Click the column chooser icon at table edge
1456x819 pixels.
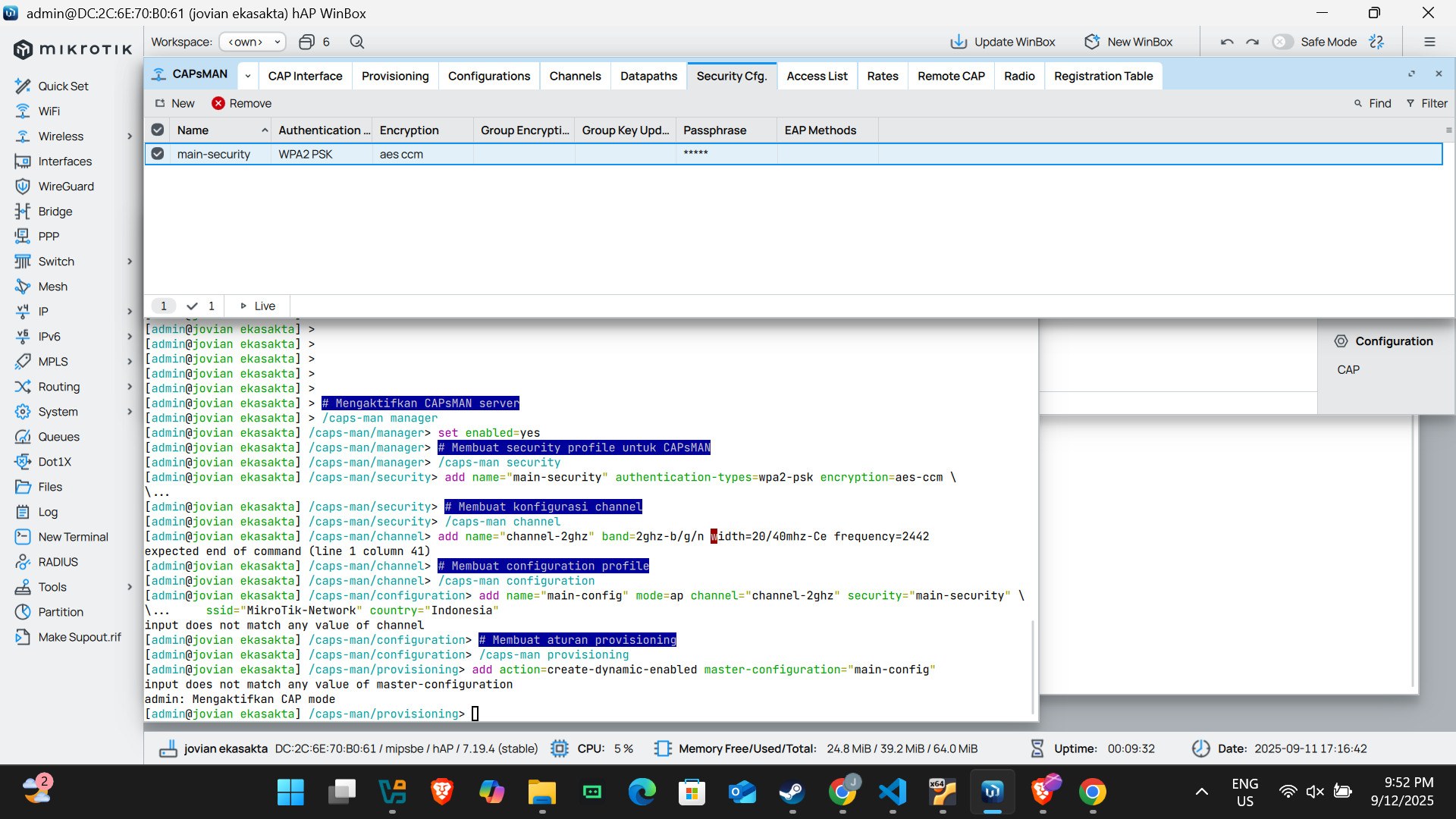tap(1448, 130)
